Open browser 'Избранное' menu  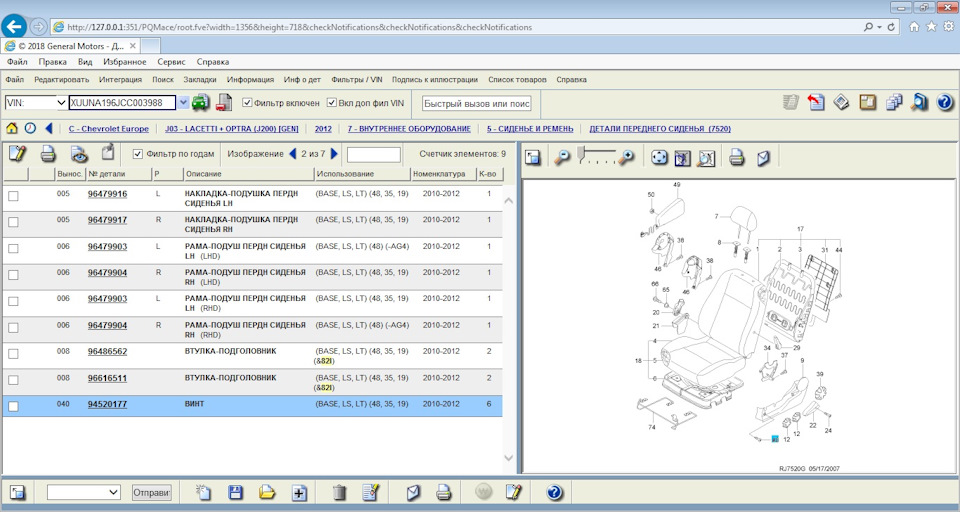pos(125,62)
